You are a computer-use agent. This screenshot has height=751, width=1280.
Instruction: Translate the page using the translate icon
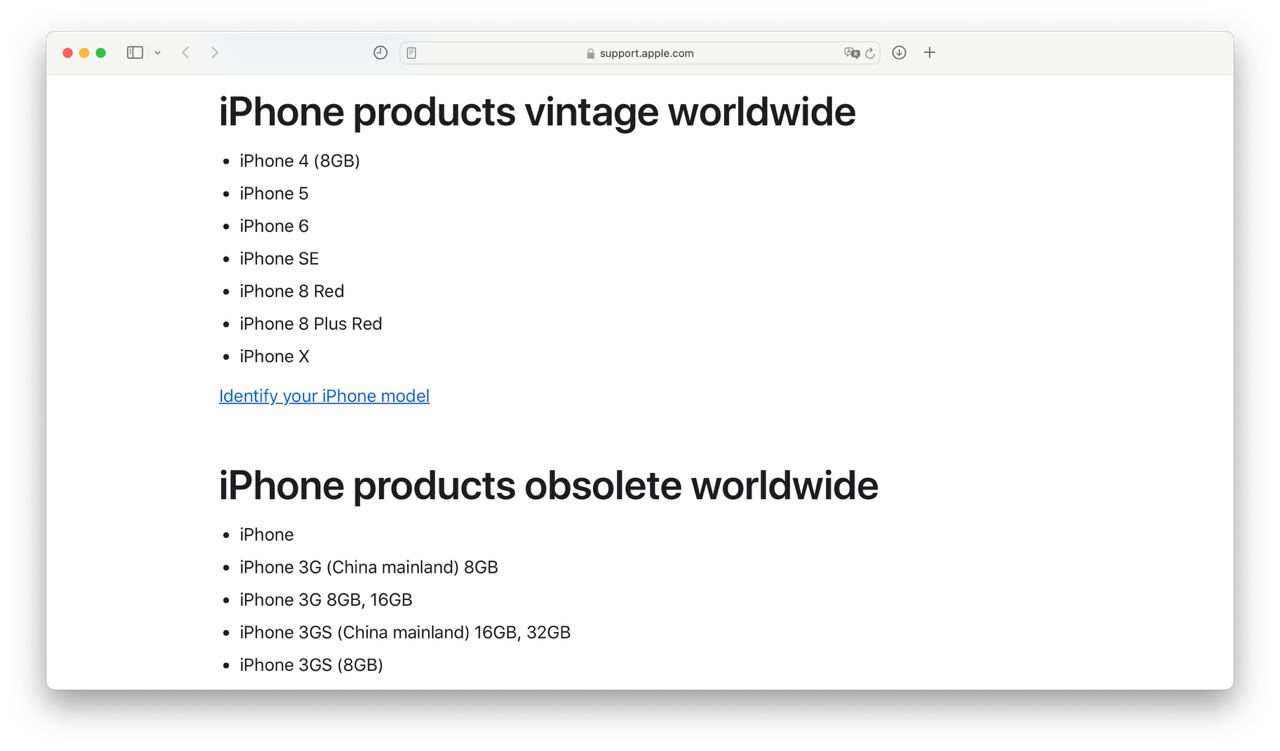pos(851,53)
